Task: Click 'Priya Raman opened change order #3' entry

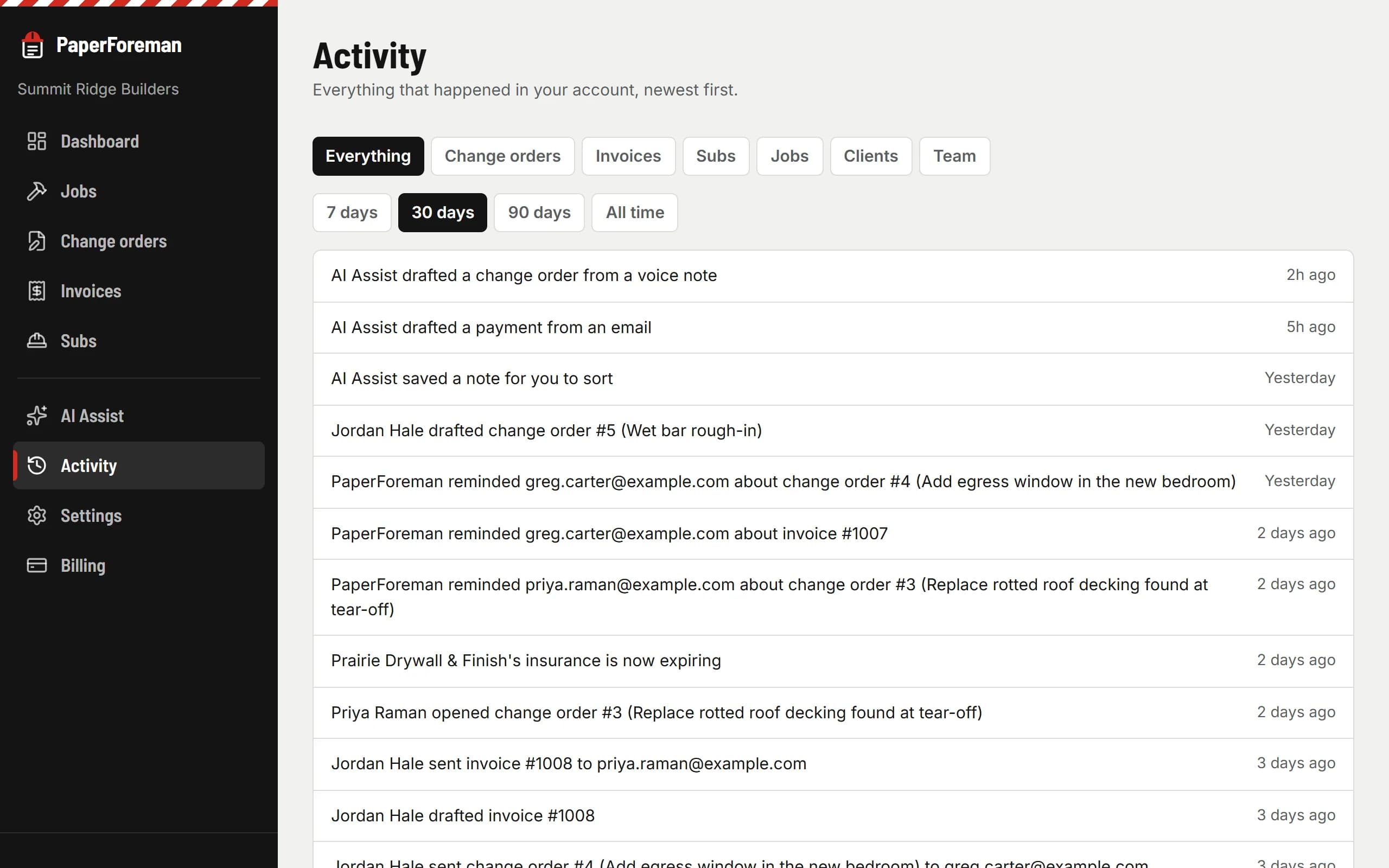Action: (x=833, y=712)
